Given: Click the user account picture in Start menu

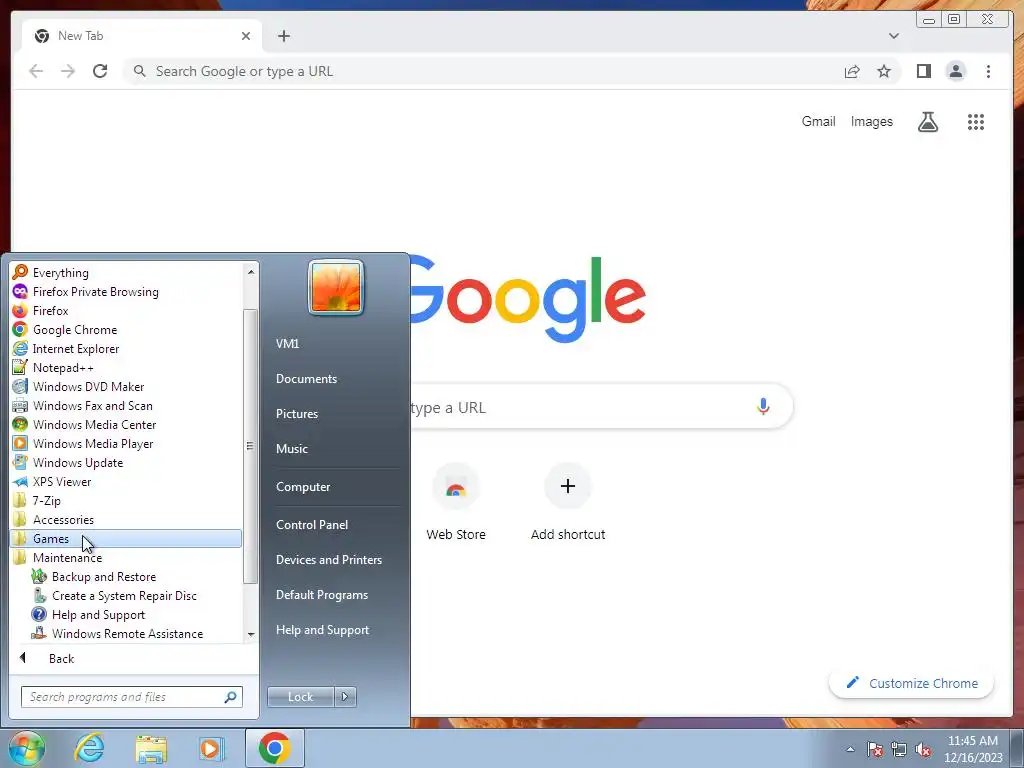Looking at the screenshot, I should point(336,287).
